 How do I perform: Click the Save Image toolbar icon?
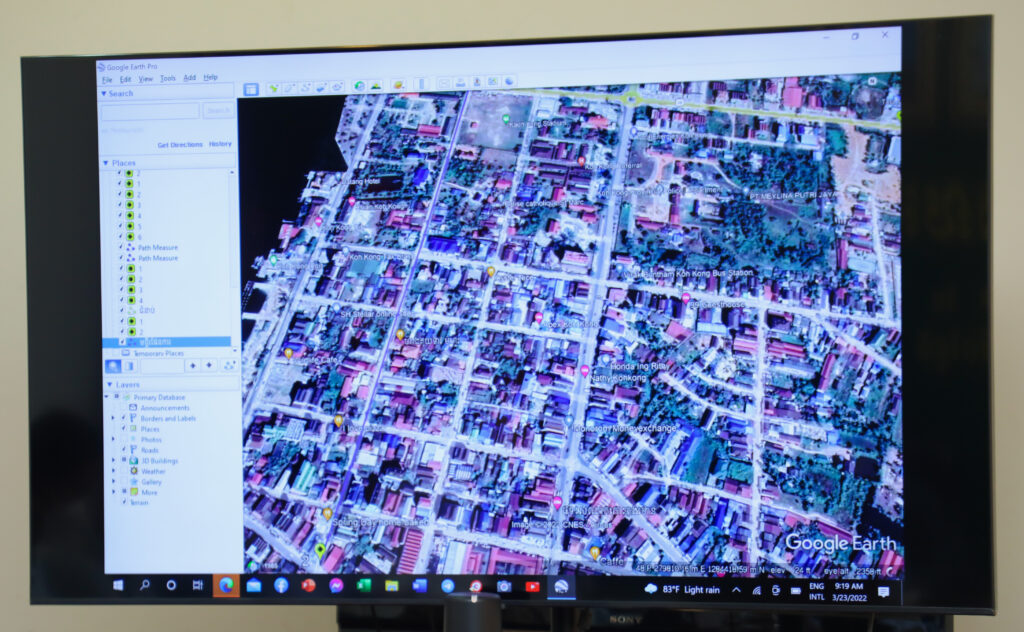tap(476, 82)
